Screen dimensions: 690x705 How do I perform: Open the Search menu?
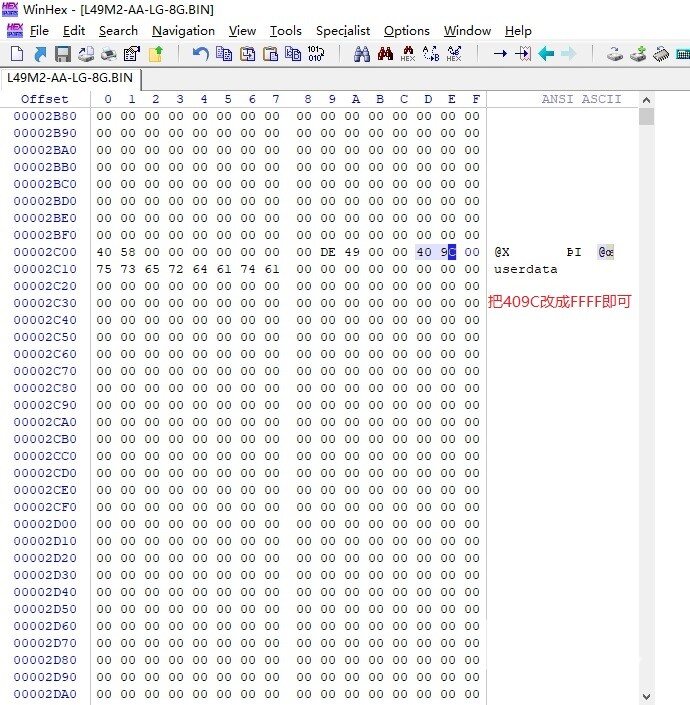click(x=118, y=31)
